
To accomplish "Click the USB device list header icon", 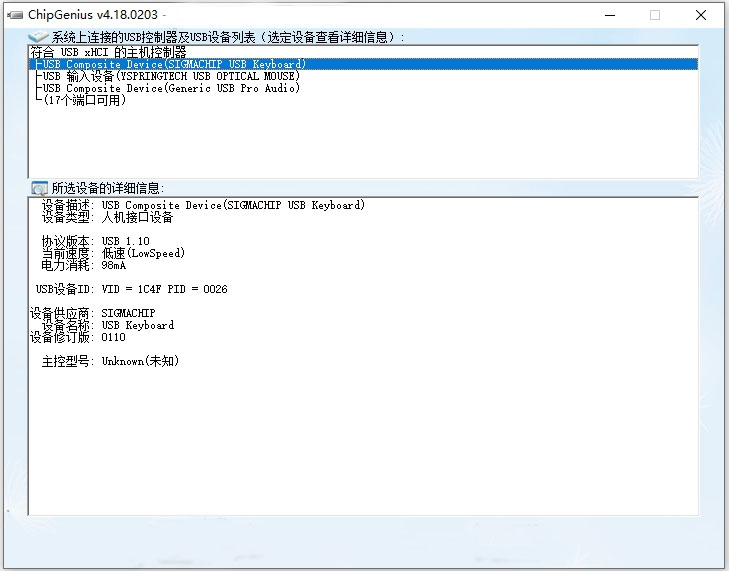I will point(38,37).
